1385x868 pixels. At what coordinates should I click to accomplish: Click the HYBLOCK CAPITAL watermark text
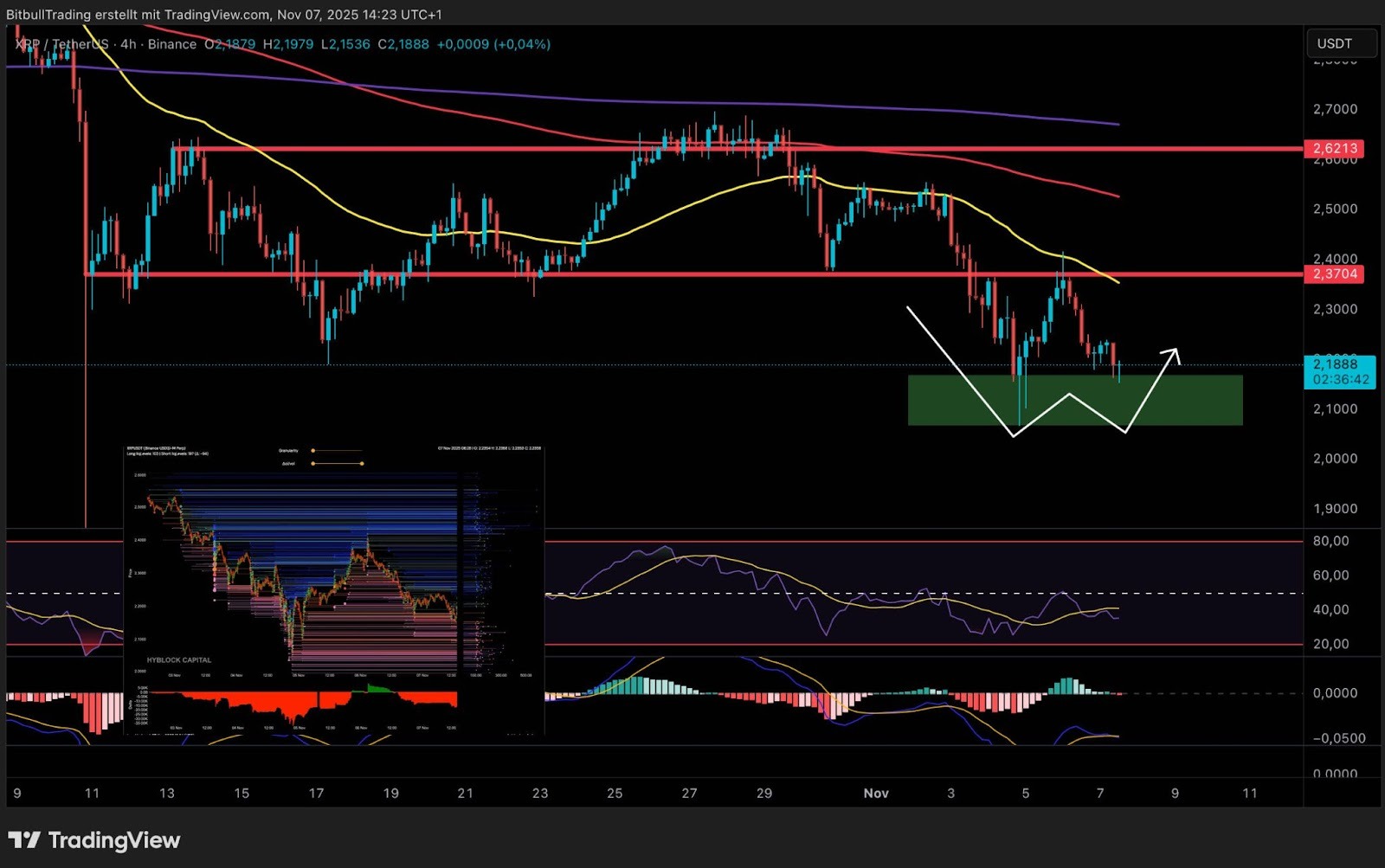[178, 660]
